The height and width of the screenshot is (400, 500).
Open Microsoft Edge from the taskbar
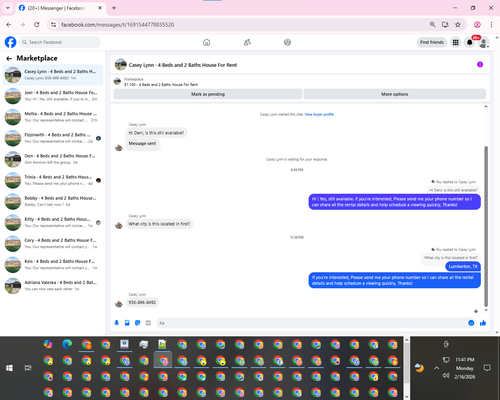[x=67, y=344]
